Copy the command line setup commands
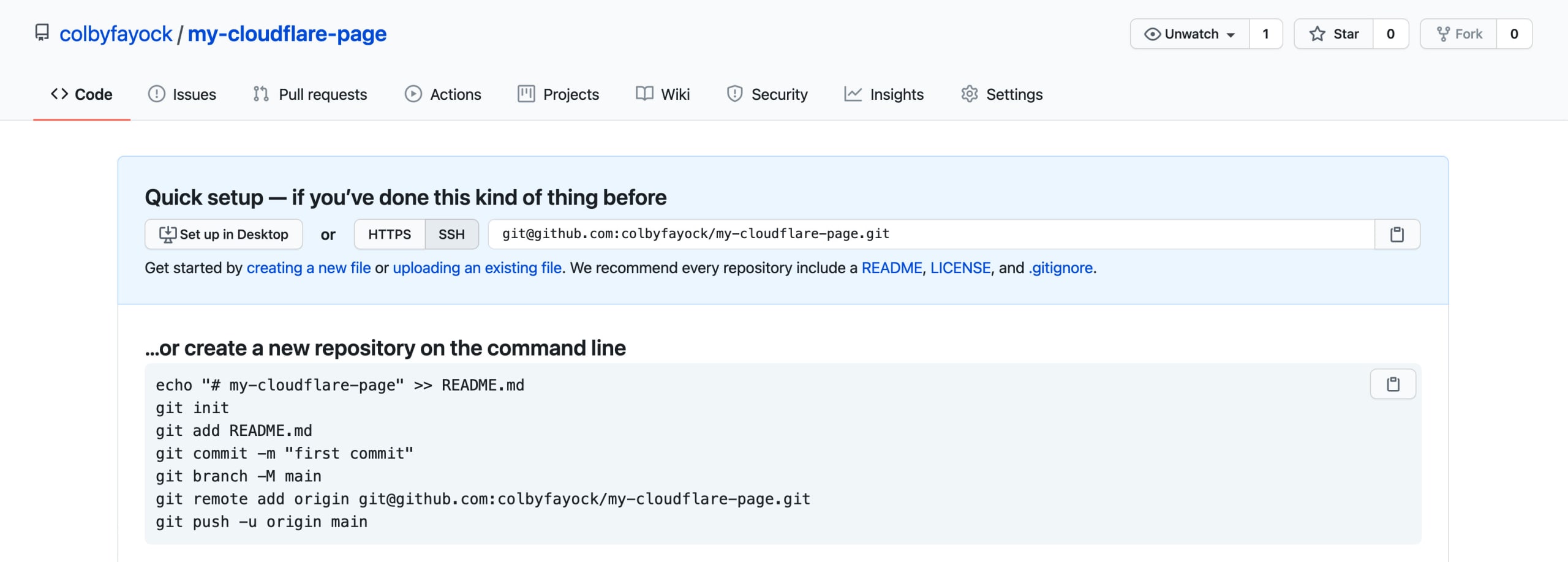This screenshot has height=562, width=1568. tap(1393, 384)
